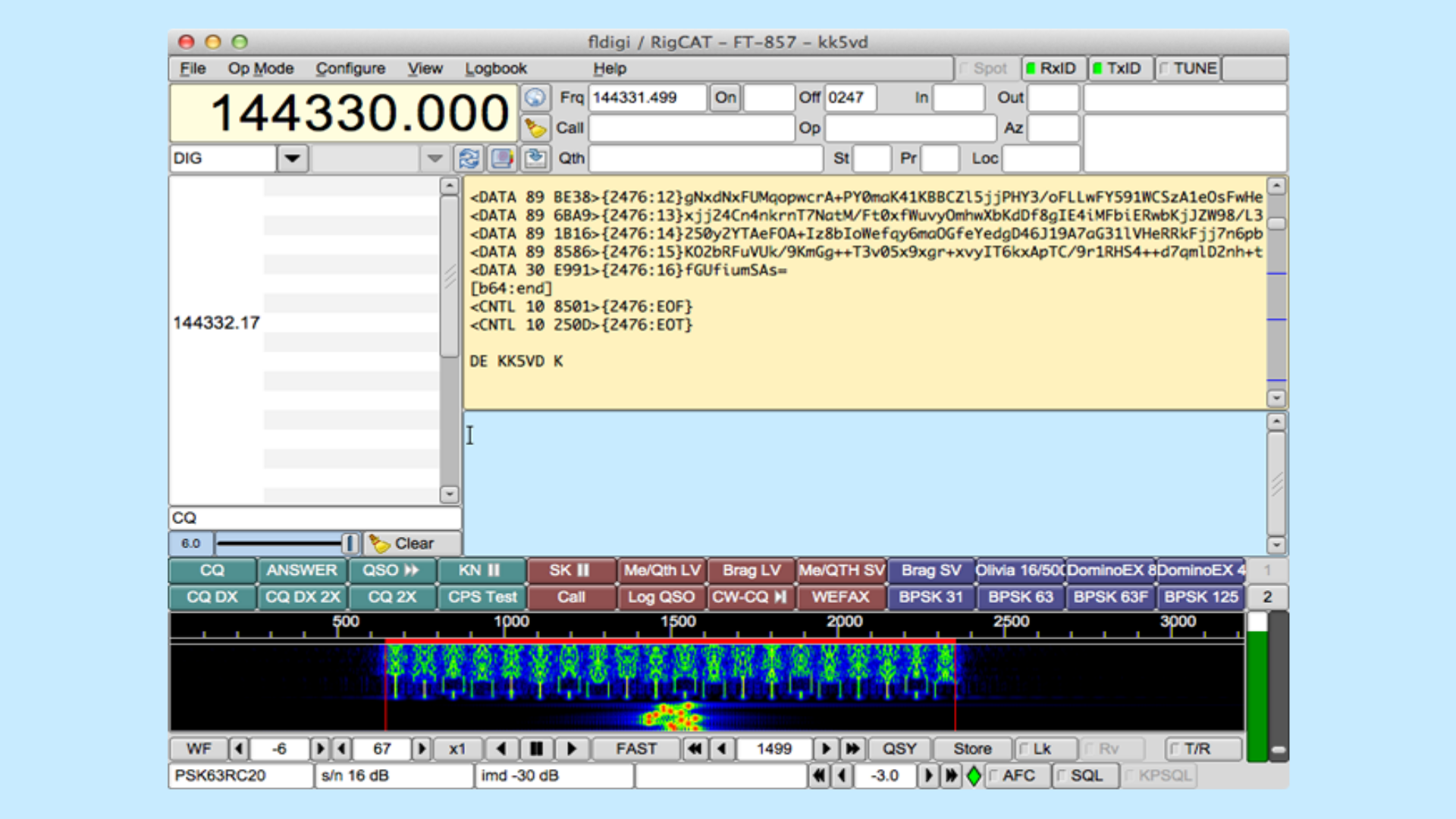Click the green diamond squelch indicator
The width and height of the screenshot is (1456, 819).
click(x=974, y=776)
